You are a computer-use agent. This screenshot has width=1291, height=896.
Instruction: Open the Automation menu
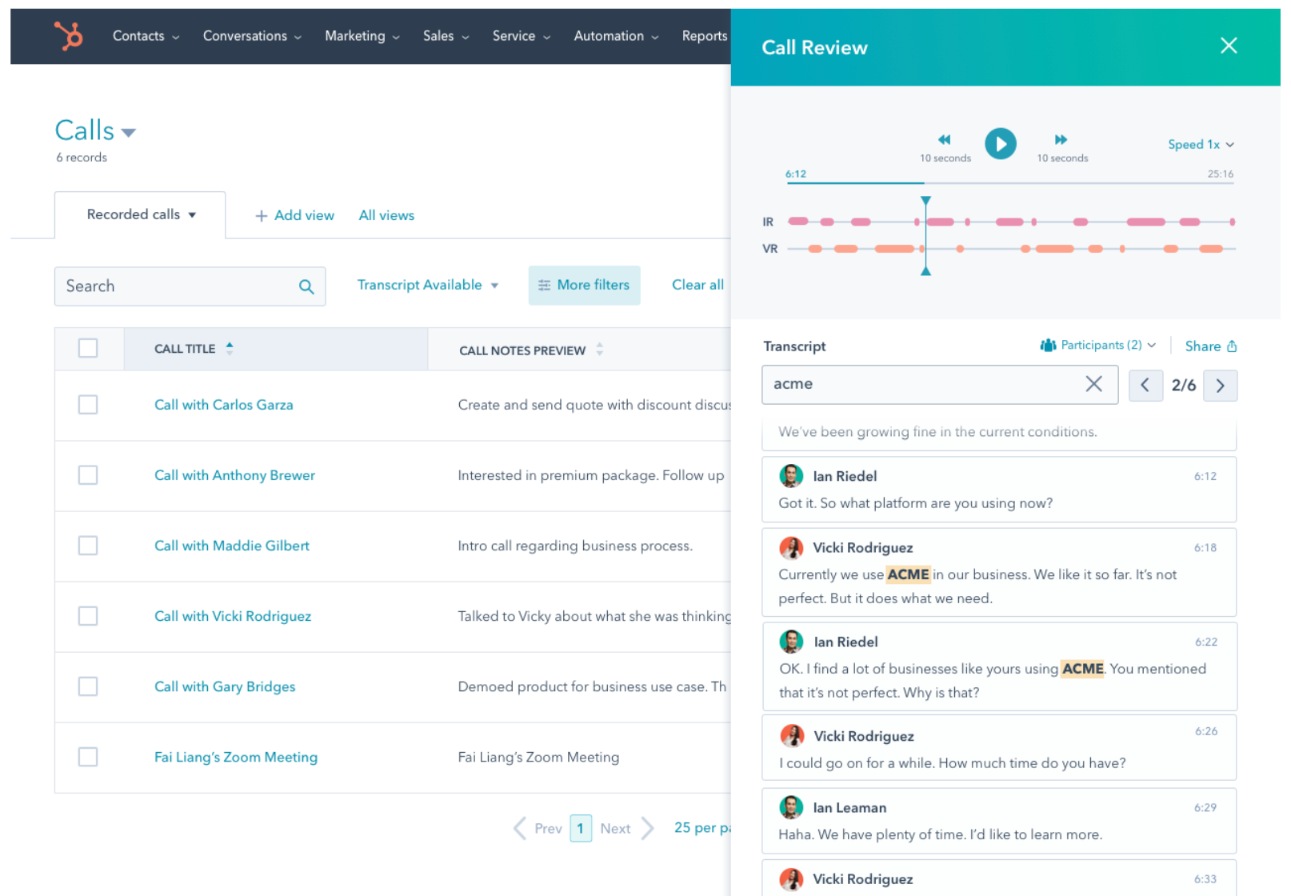pyautogui.click(x=616, y=36)
